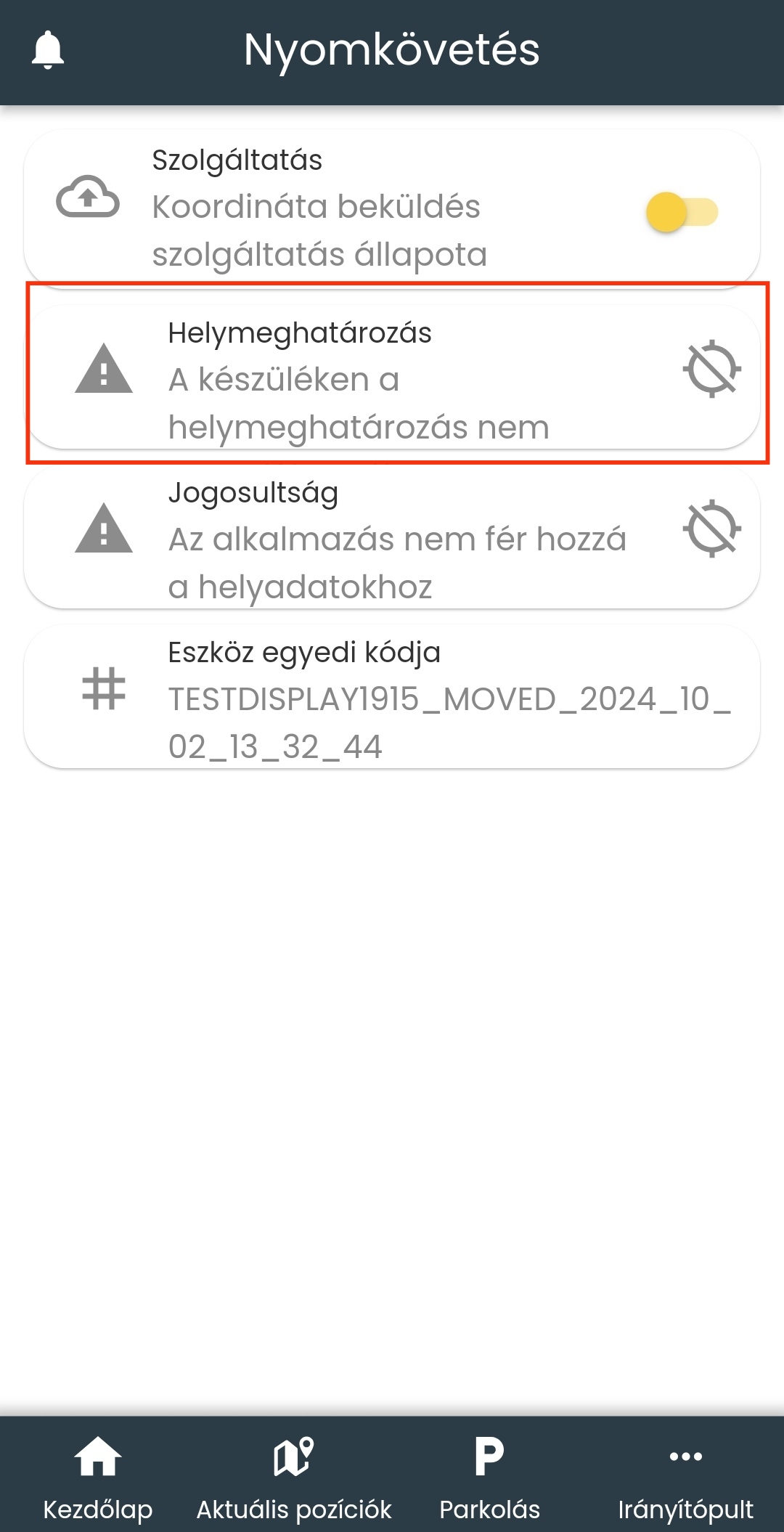Select the TESTDISPLAY1915 device code text
The height and width of the screenshot is (1532, 784).
tap(449, 723)
